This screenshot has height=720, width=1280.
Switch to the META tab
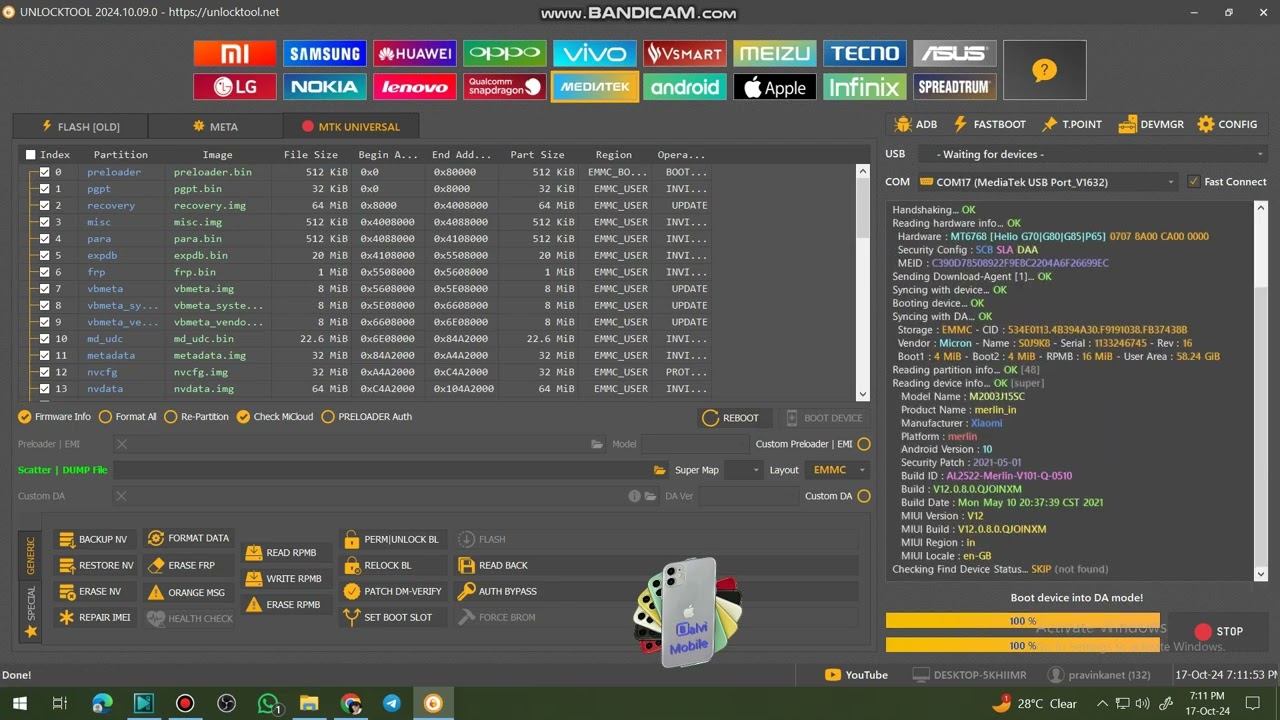pyautogui.click(x=215, y=127)
